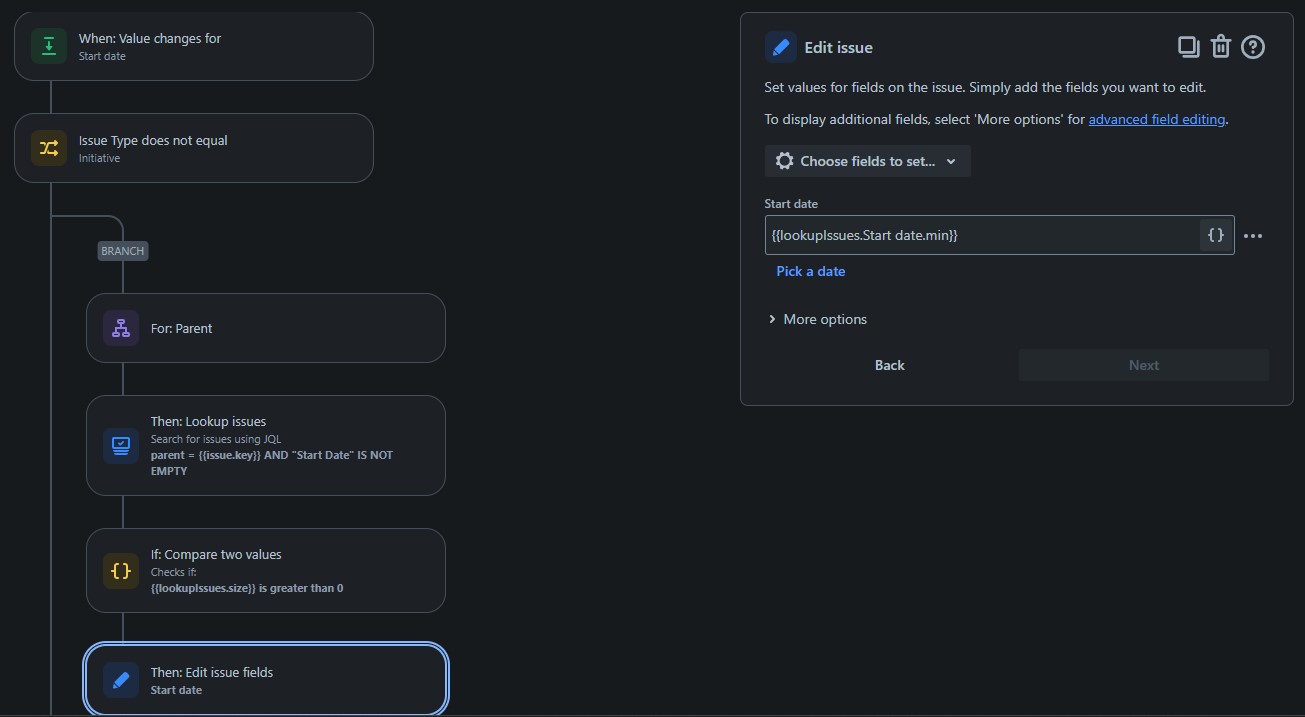Click into the Start date smart value field
This screenshot has width=1305, height=717.
coord(982,235)
